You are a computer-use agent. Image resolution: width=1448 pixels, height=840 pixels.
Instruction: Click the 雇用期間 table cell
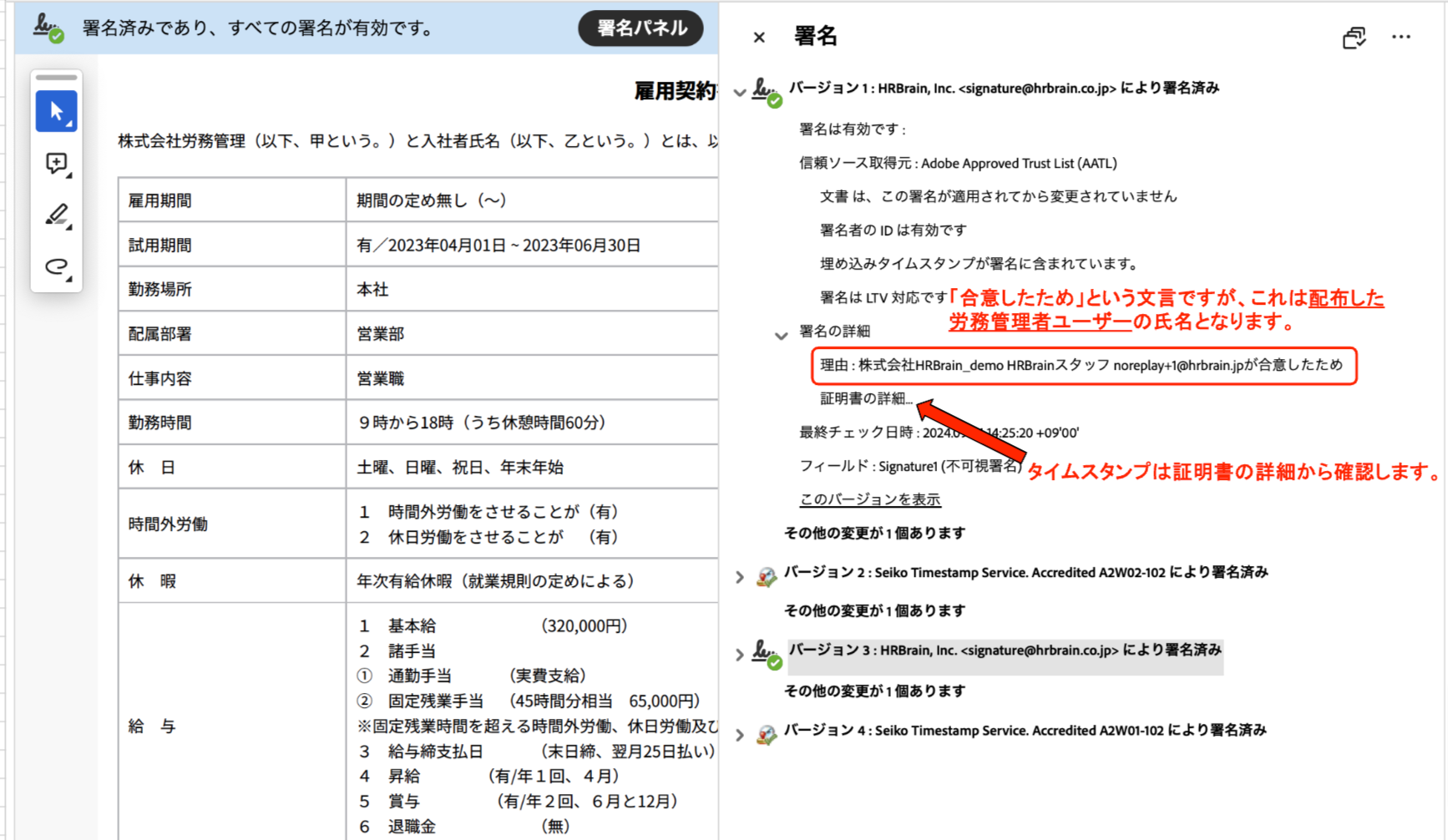(x=232, y=200)
